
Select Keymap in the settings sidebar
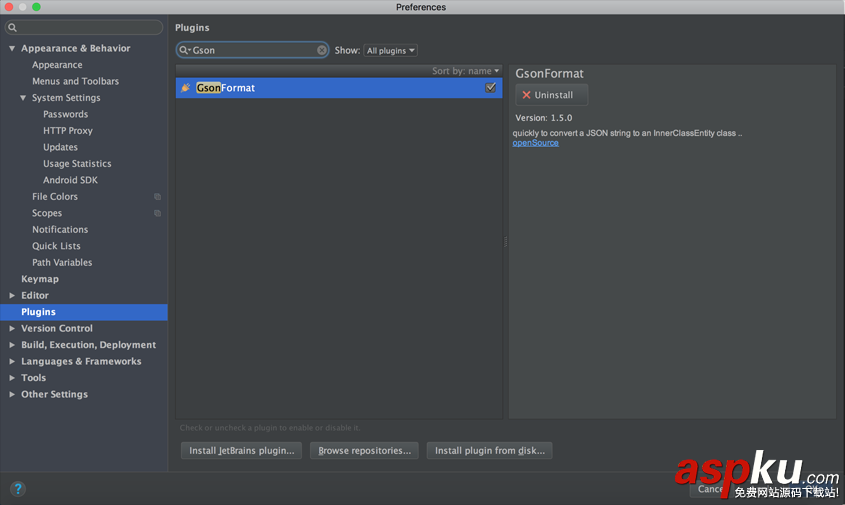[40, 279]
